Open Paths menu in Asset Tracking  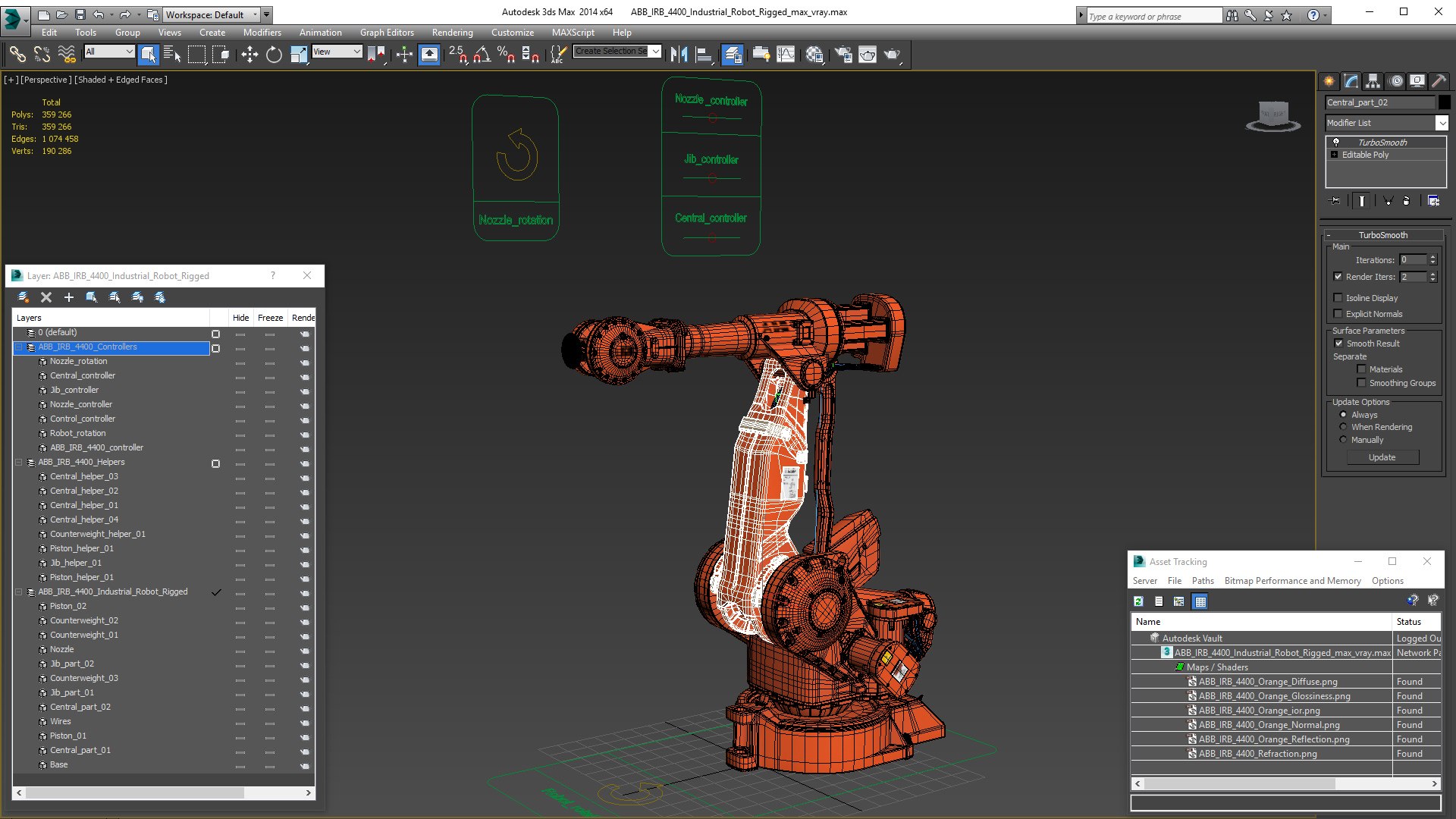(1203, 581)
